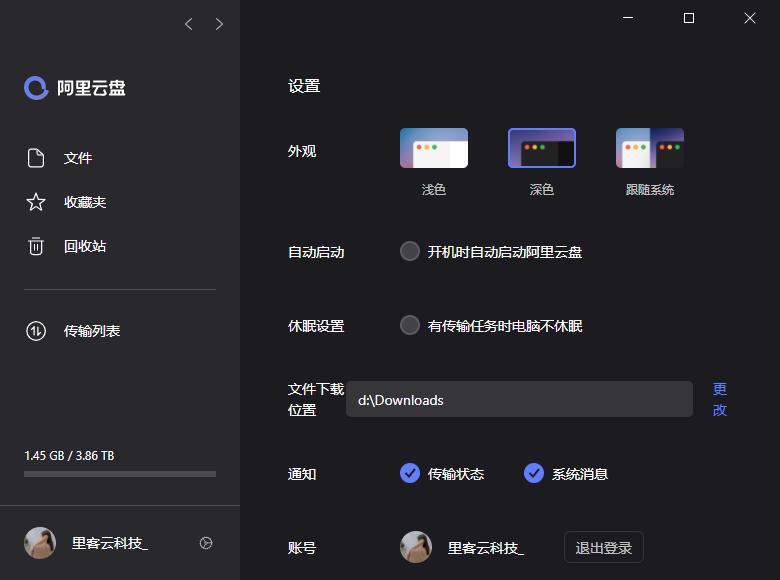The width and height of the screenshot is (780, 580).
Task: Go forward with the right arrow
Action: pyautogui.click(x=219, y=24)
